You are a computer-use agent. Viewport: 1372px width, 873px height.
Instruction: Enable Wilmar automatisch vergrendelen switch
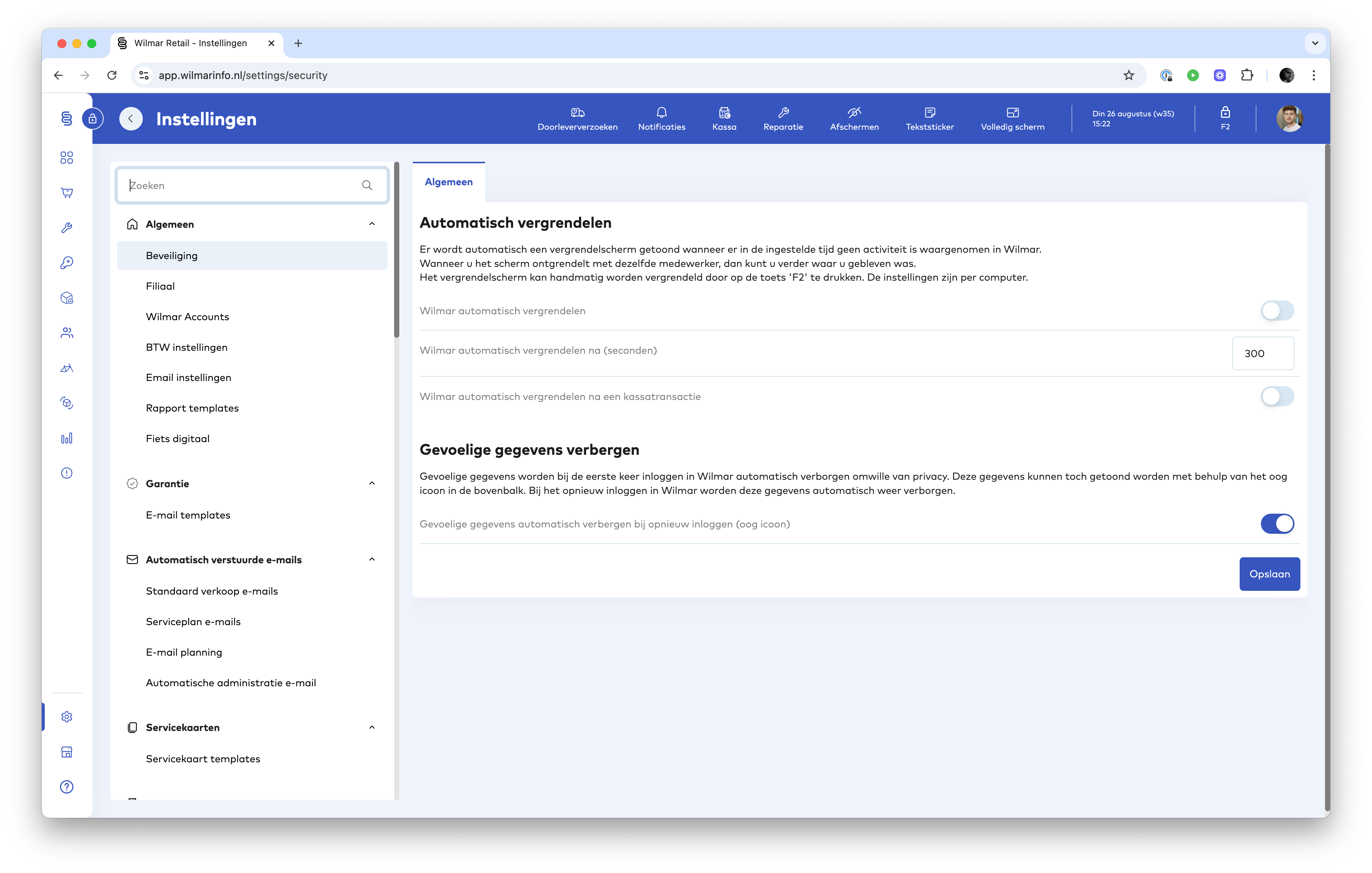pyautogui.click(x=1277, y=311)
